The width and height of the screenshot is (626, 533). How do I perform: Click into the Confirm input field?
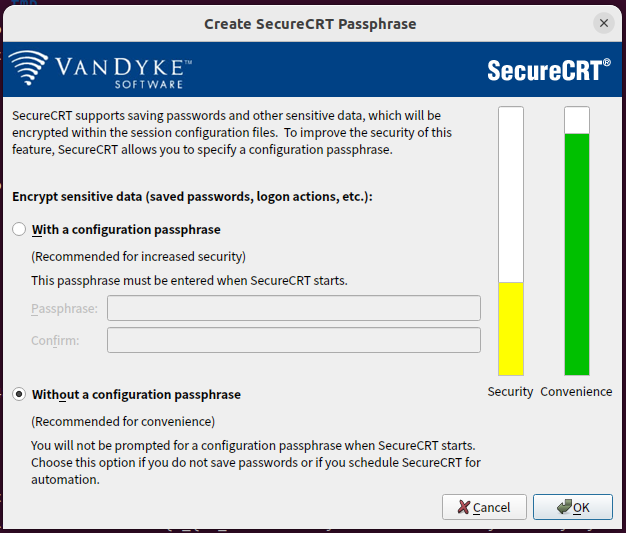[x=294, y=340]
